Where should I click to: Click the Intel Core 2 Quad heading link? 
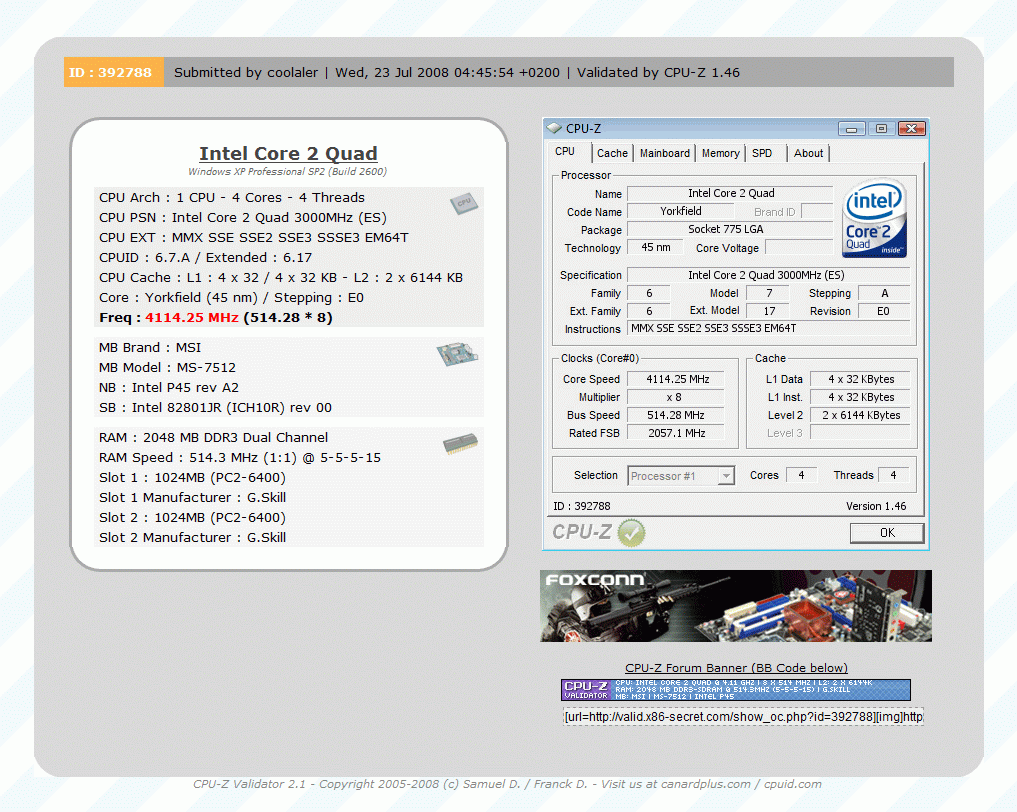[x=288, y=154]
